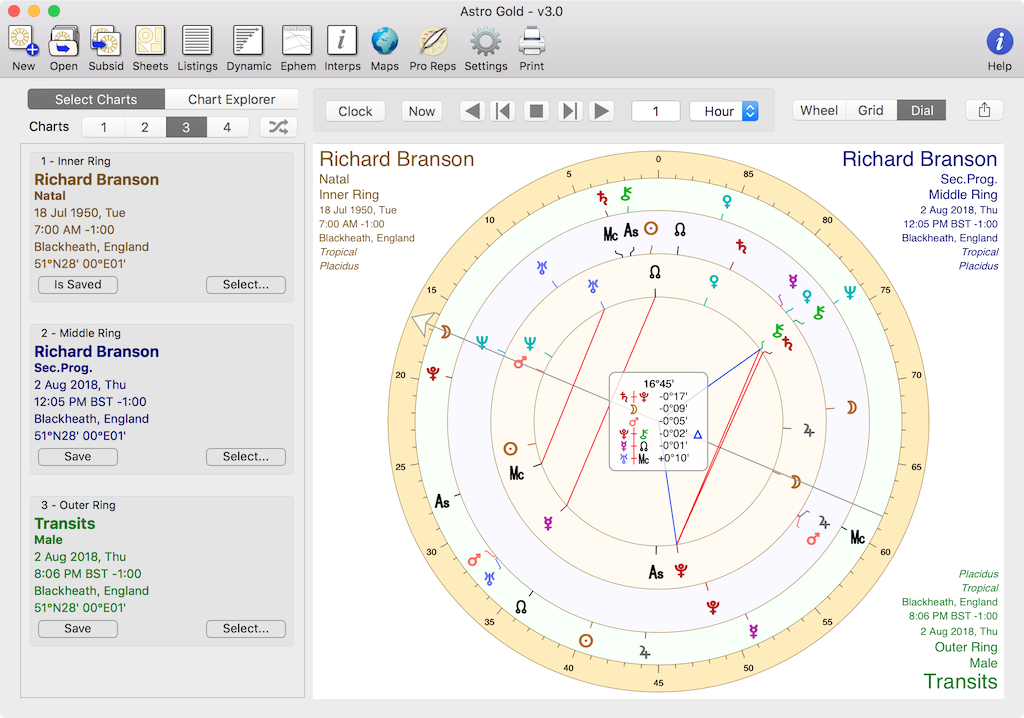
Task: Click Select... for Inner Ring chart
Action: (x=246, y=285)
